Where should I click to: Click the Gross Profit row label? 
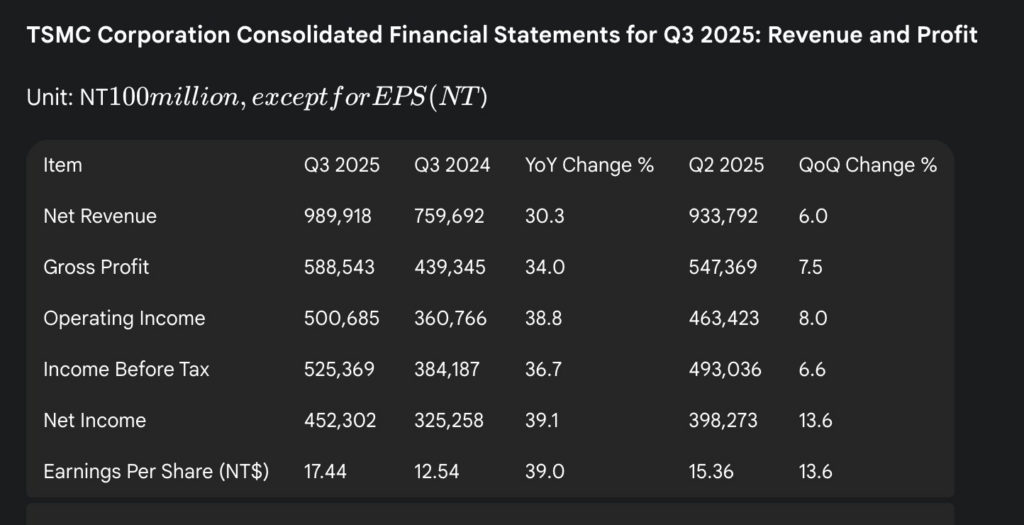click(x=96, y=267)
